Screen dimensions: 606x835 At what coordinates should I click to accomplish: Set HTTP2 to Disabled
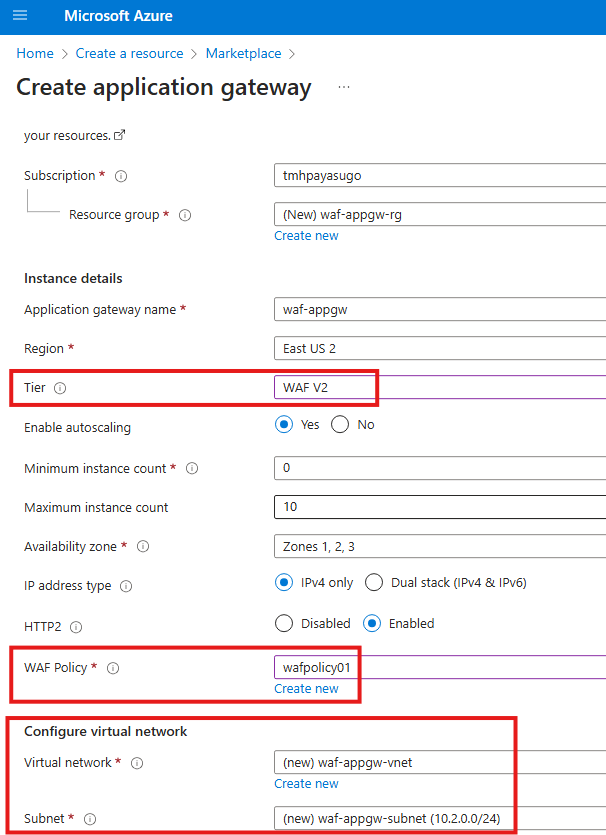tap(284, 623)
